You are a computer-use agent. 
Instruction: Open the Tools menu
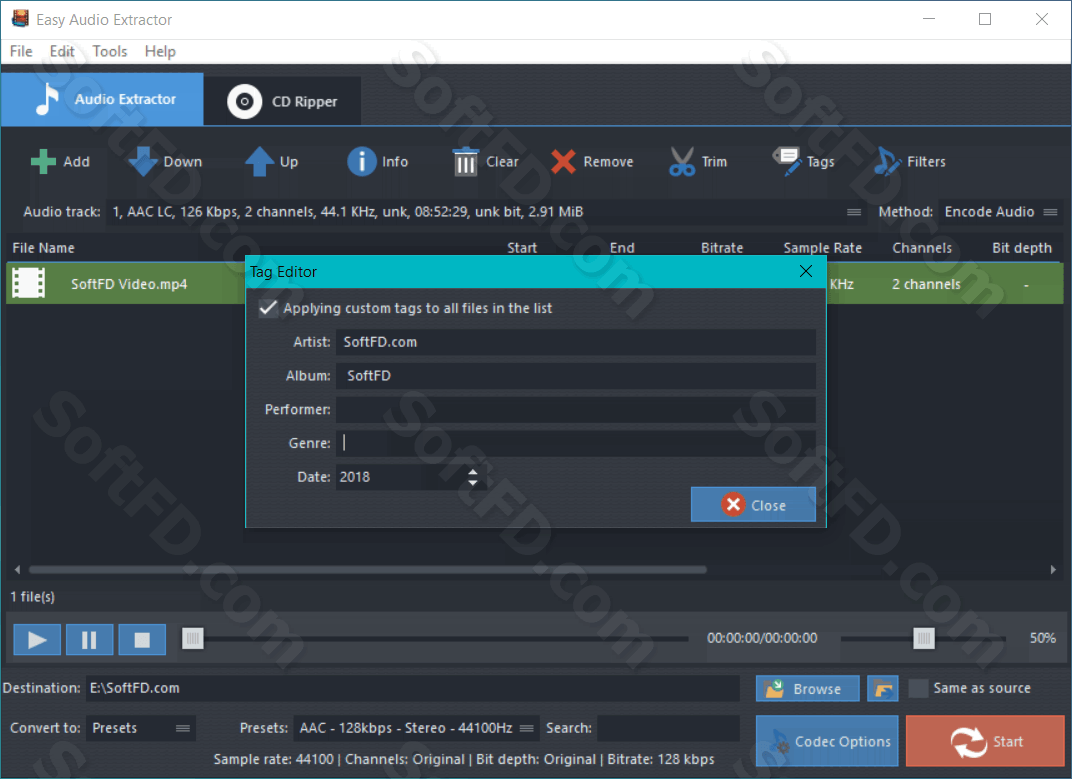tap(110, 51)
